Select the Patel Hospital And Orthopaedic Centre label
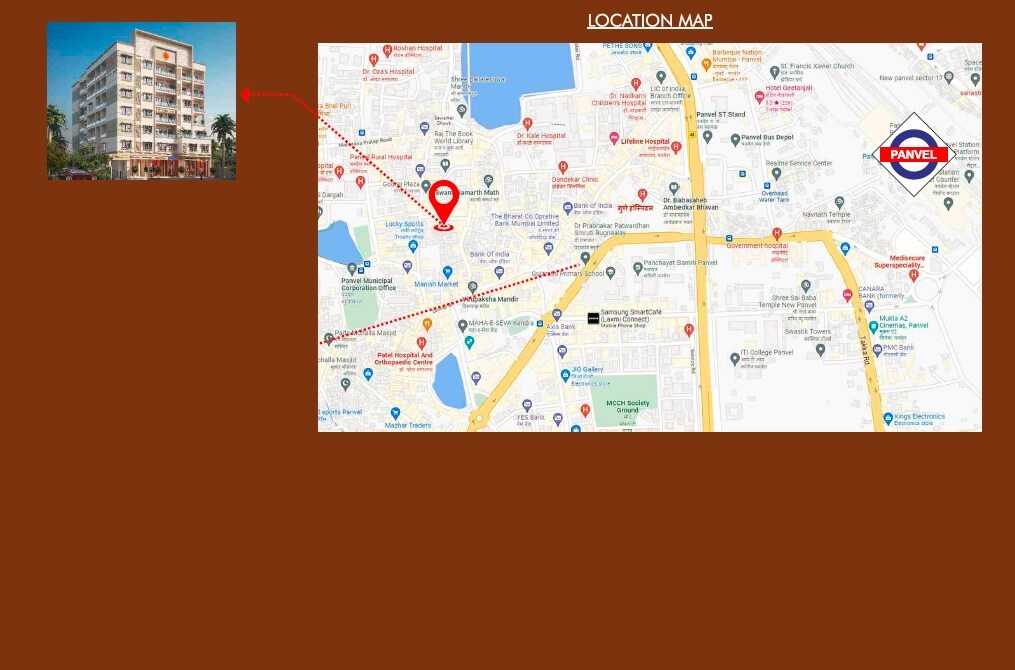This screenshot has height=670, width=1015. click(x=404, y=358)
